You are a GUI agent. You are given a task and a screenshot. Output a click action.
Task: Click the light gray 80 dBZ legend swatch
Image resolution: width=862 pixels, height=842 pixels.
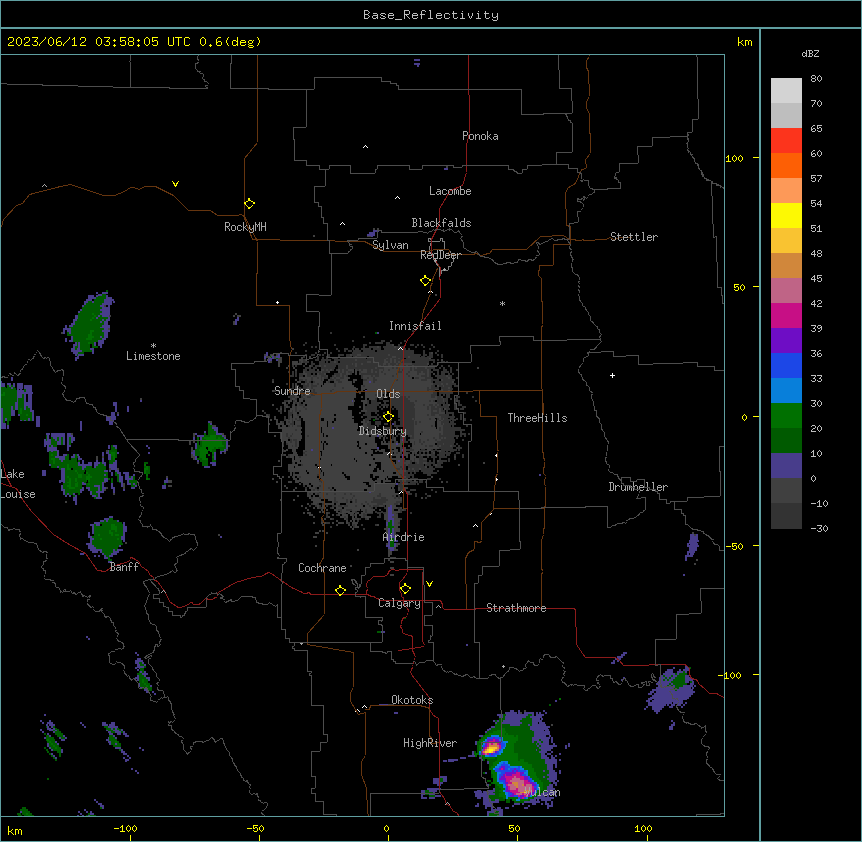click(x=786, y=91)
